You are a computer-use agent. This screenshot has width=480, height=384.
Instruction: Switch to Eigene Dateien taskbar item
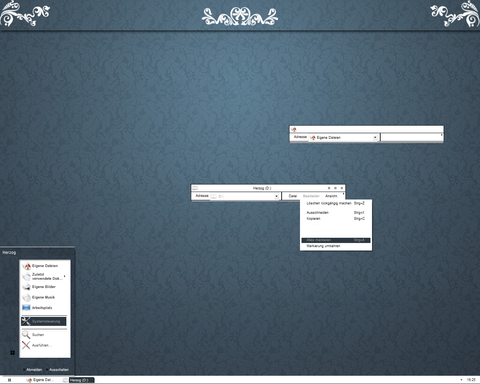tap(40, 380)
